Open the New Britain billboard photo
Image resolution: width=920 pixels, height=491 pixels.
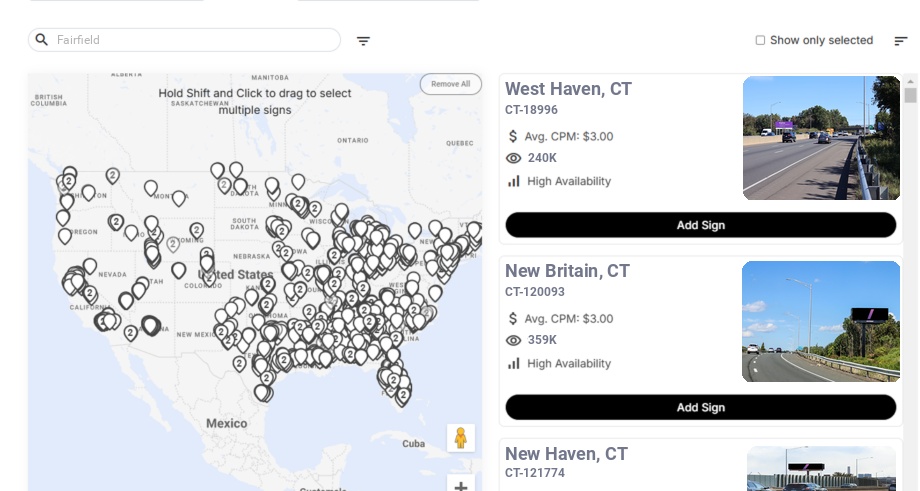point(821,321)
